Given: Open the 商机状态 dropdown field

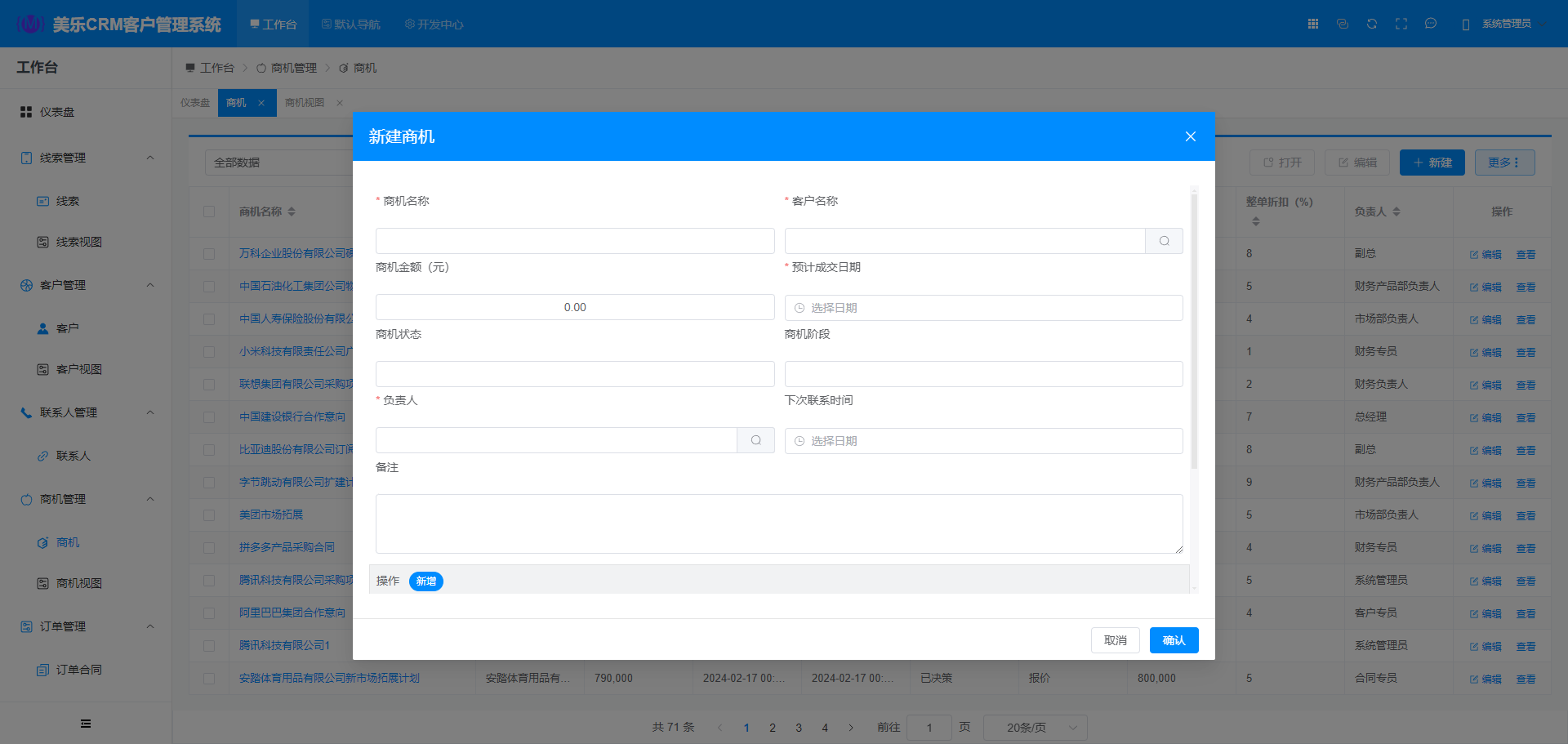Looking at the screenshot, I should click(575, 374).
